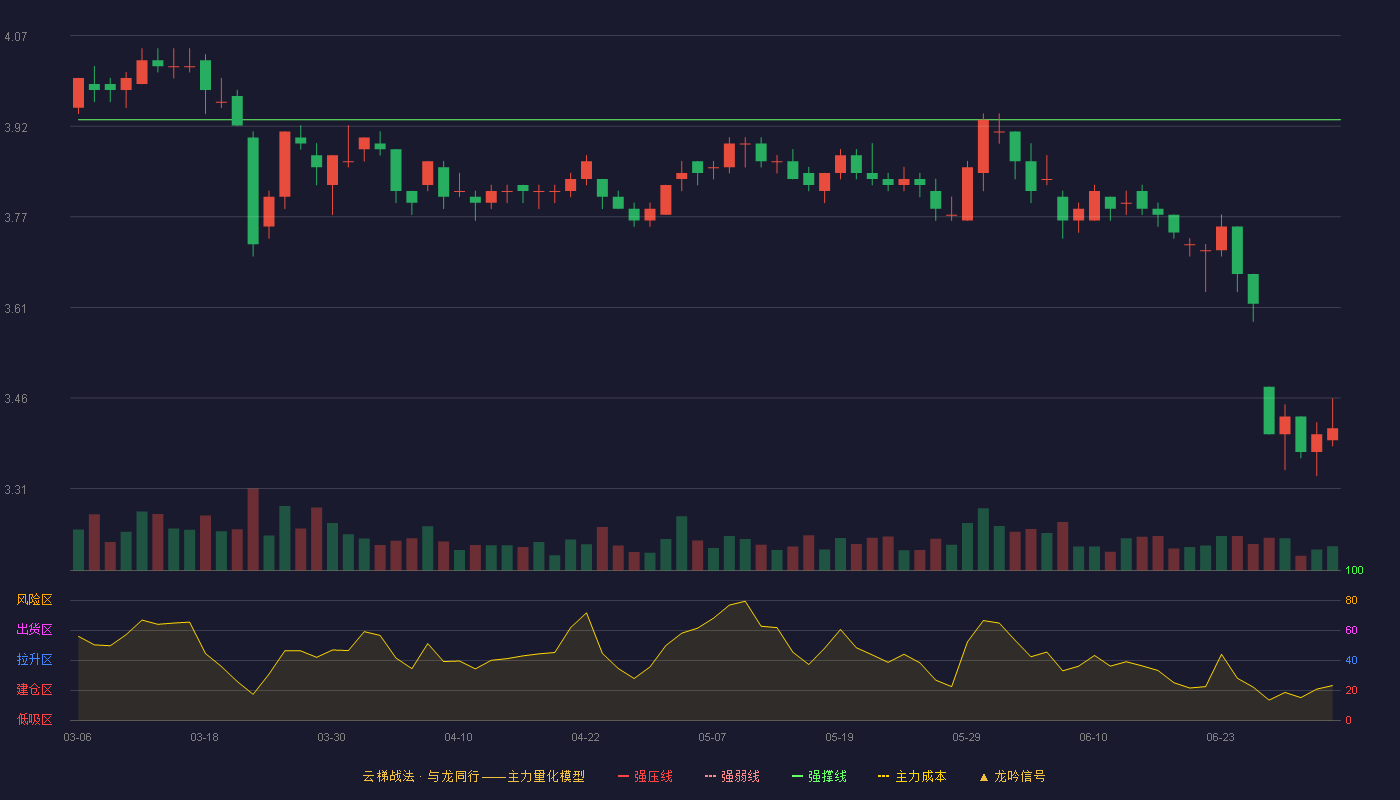Click the green 100 indicator axis value
This screenshot has width=1400, height=800.
tap(1354, 571)
